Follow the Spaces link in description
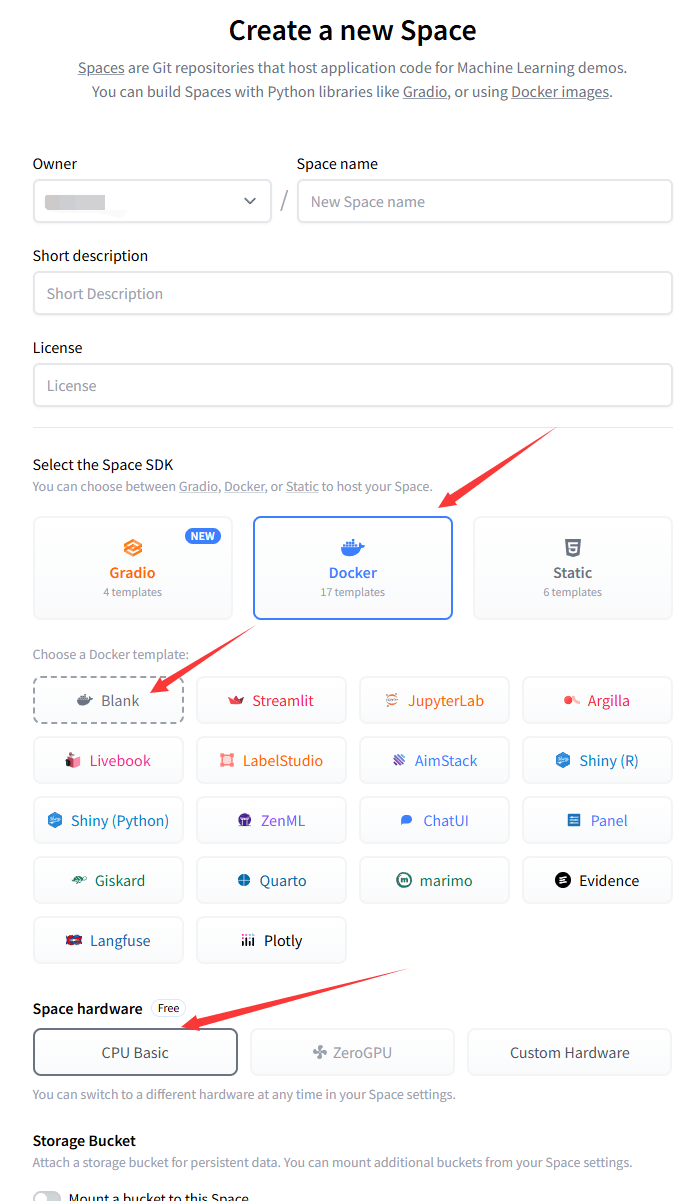The height and width of the screenshot is (1201, 698). (101, 68)
